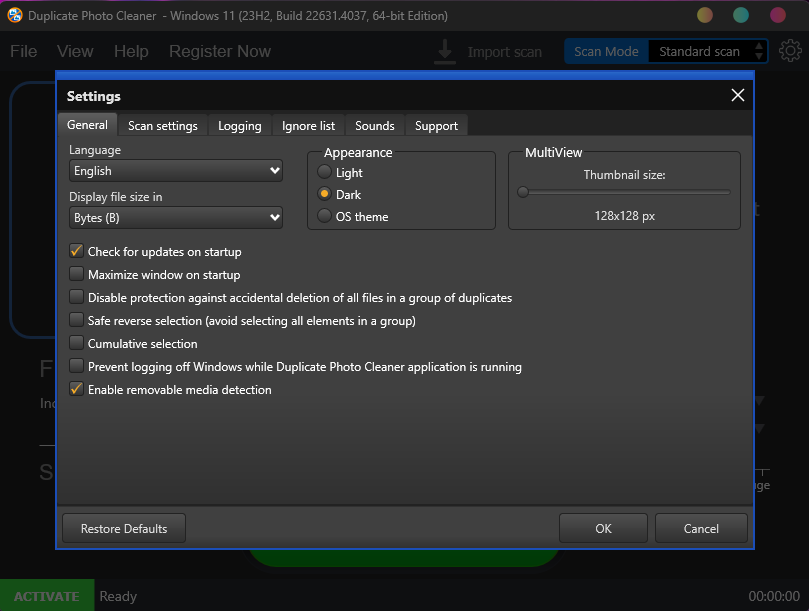Viewport: 809px width, 611px height.
Task: Open the Help menu
Action: 131,52
